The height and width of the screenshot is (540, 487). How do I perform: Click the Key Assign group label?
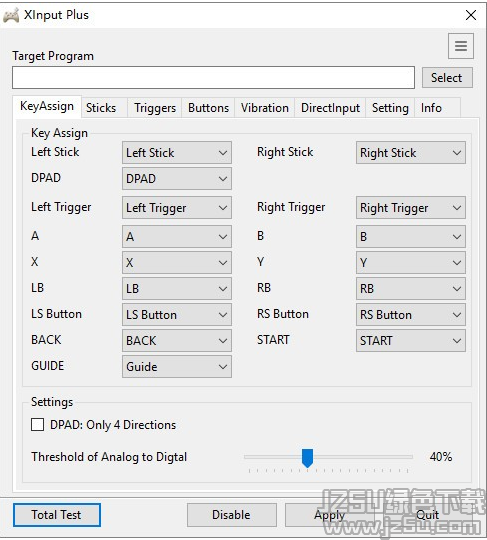tap(59, 133)
